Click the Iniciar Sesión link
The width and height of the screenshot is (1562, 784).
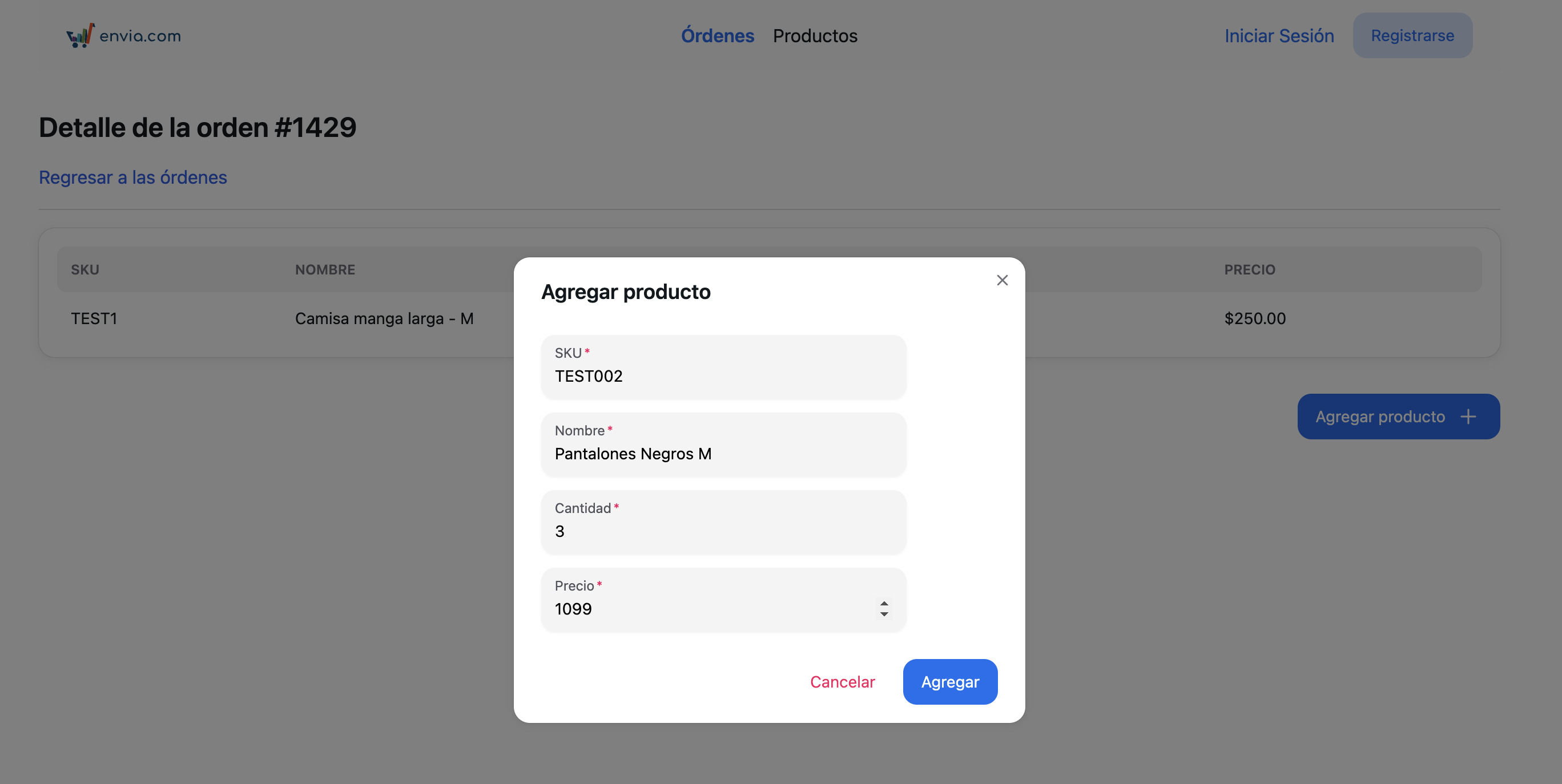[x=1279, y=36]
